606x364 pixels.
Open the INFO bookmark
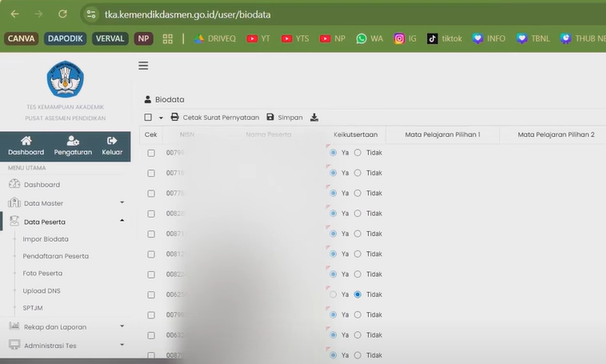coord(489,39)
